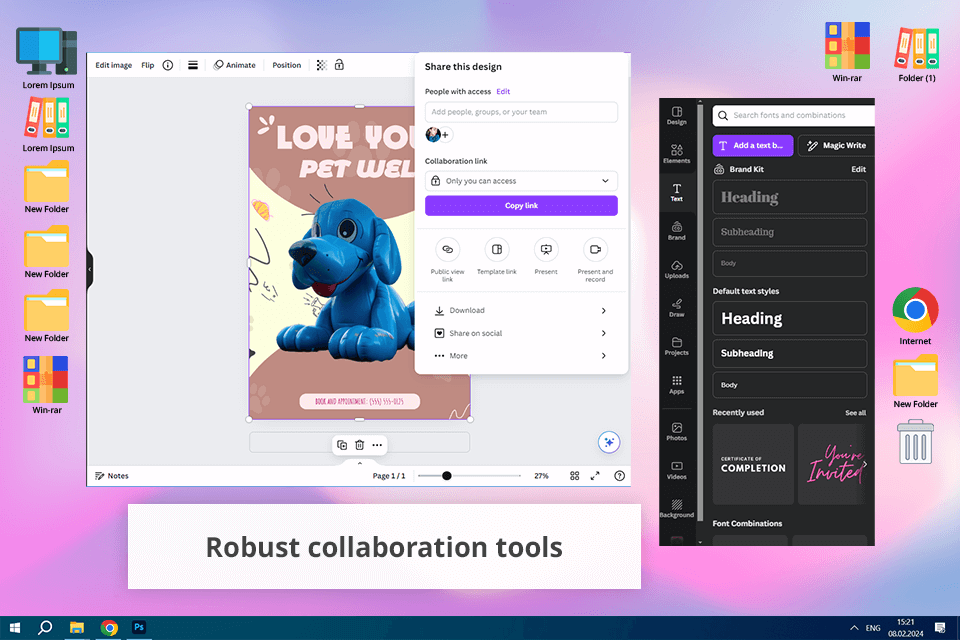Open the help question mark icon
The image size is (960, 640).
coord(620,476)
